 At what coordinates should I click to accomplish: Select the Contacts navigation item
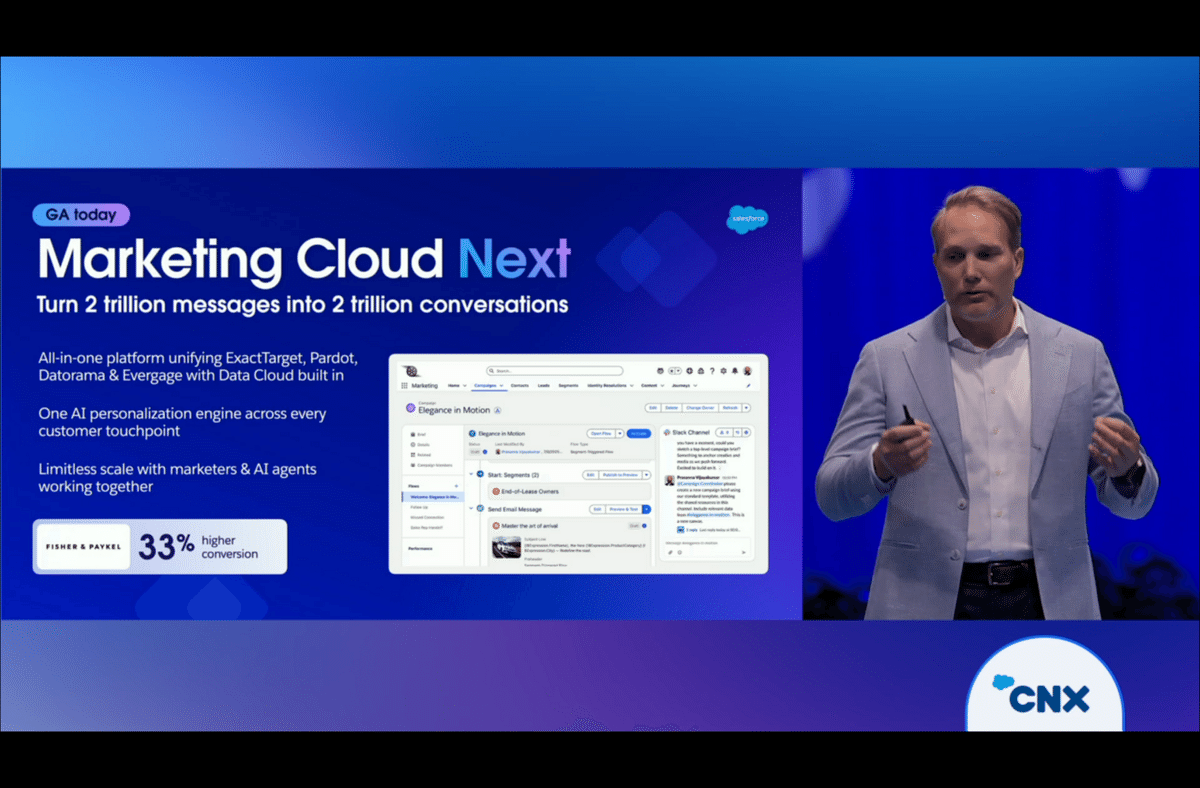[x=519, y=386]
